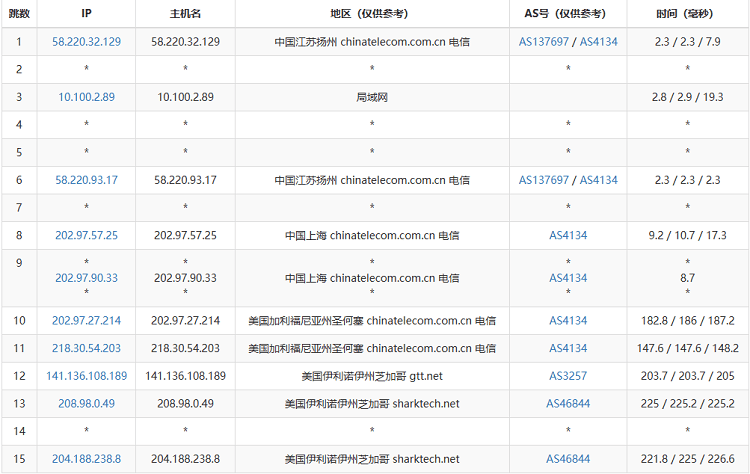Open IP link 218.30.54.203
This screenshot has width=750, height=474.
point(86,348)
